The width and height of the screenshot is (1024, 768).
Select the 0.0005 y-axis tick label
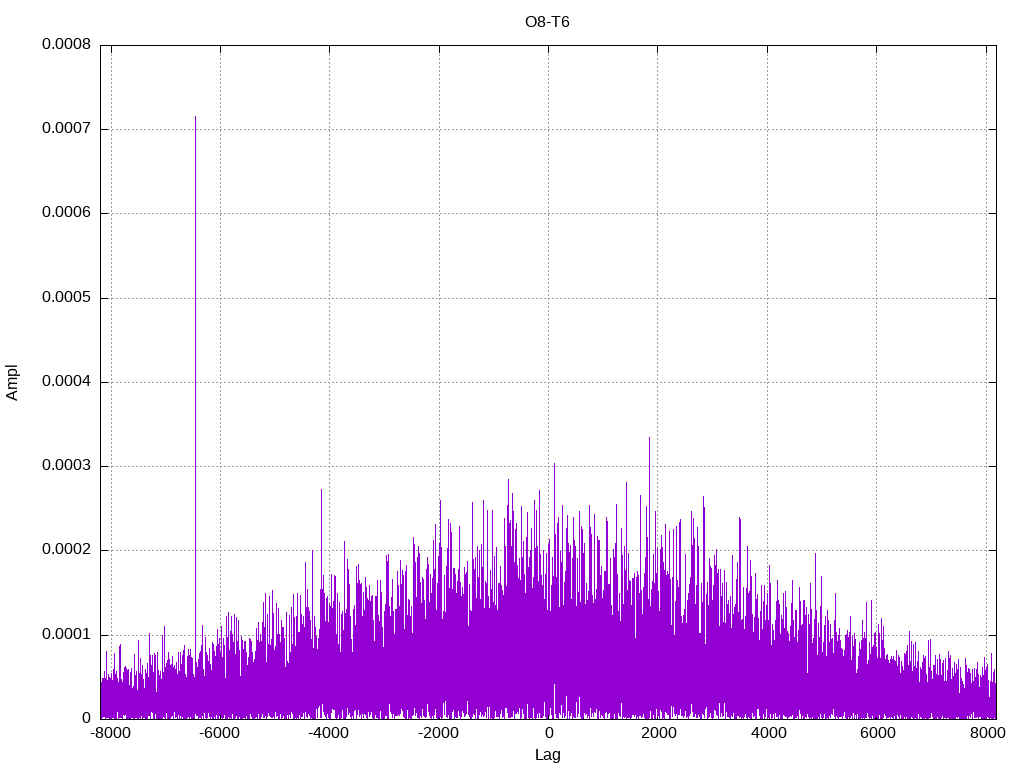tap(66, 298)
